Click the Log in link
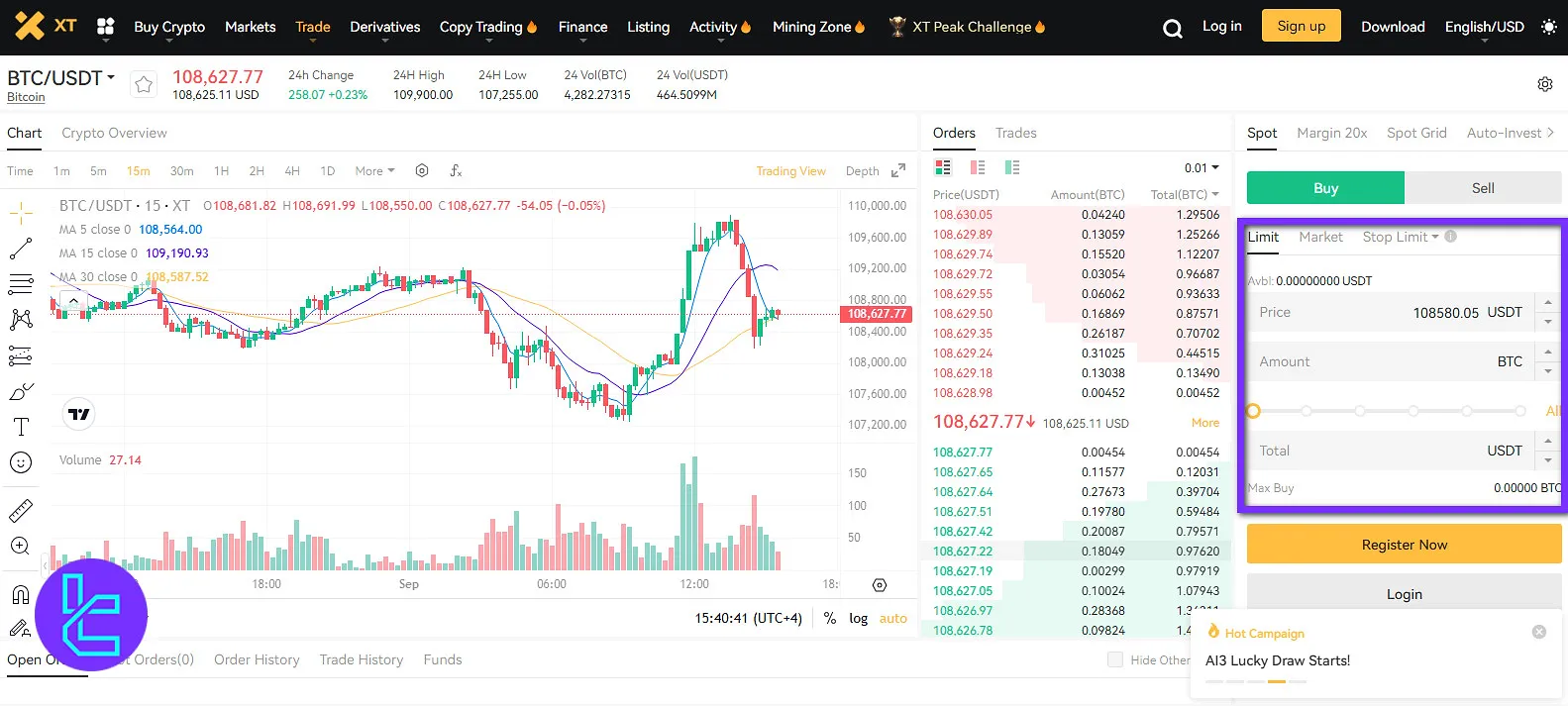Screen dimensions: 1568x706 (1221, 26)
